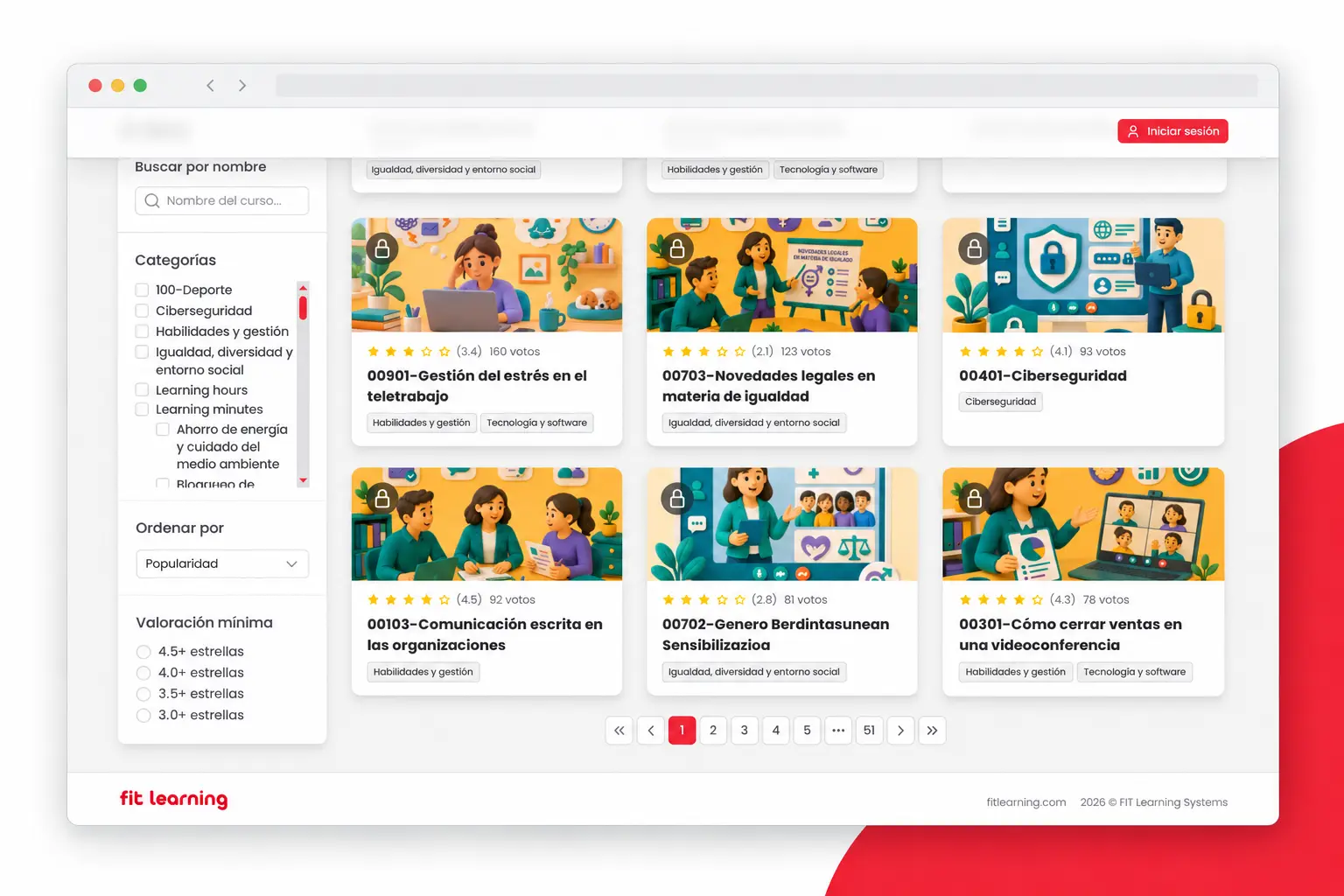Screen dimensions: 1344x896
Task: Check the 100-Deporte category
Action: click(142, 290)
